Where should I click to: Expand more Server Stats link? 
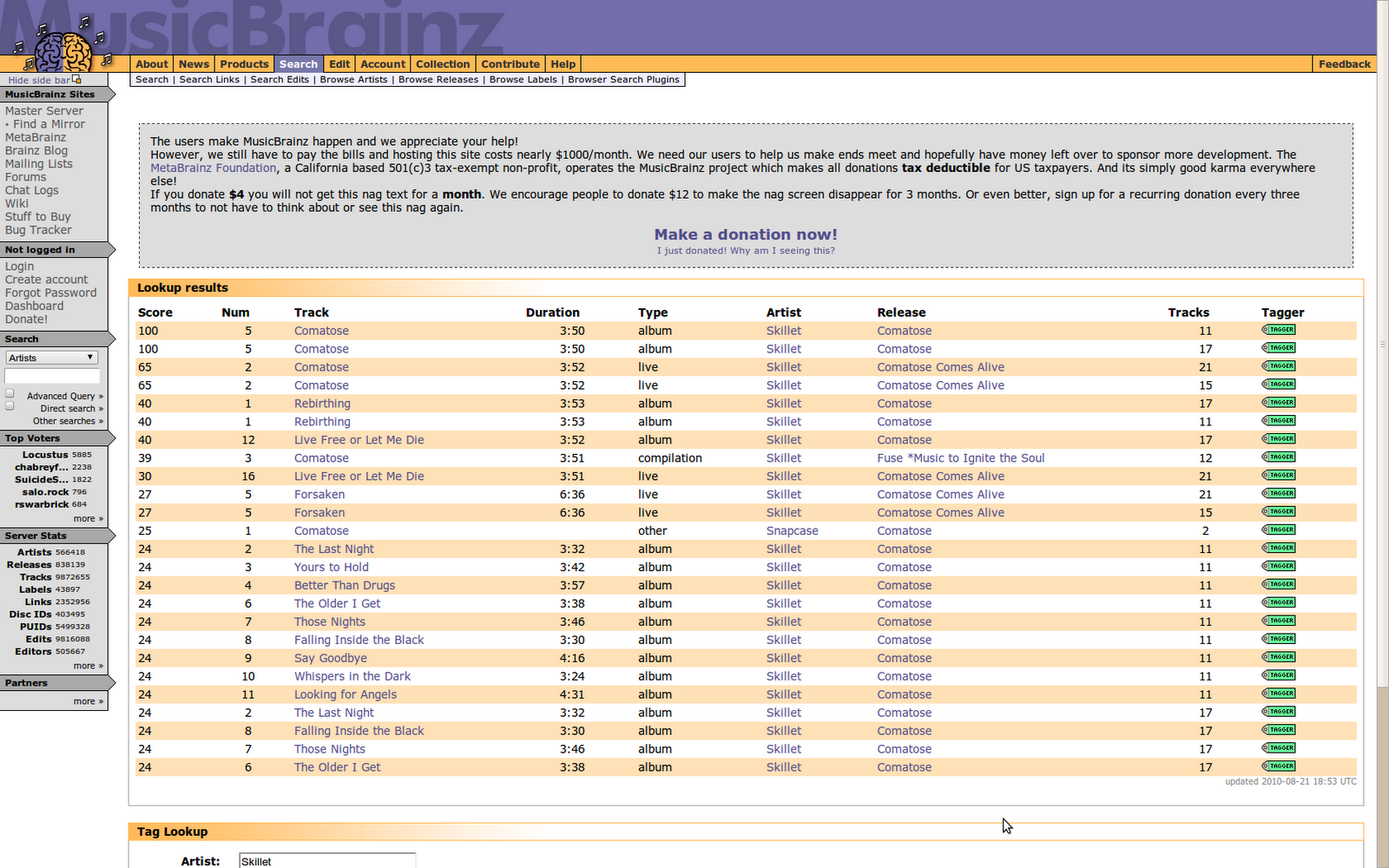(88, 666)
